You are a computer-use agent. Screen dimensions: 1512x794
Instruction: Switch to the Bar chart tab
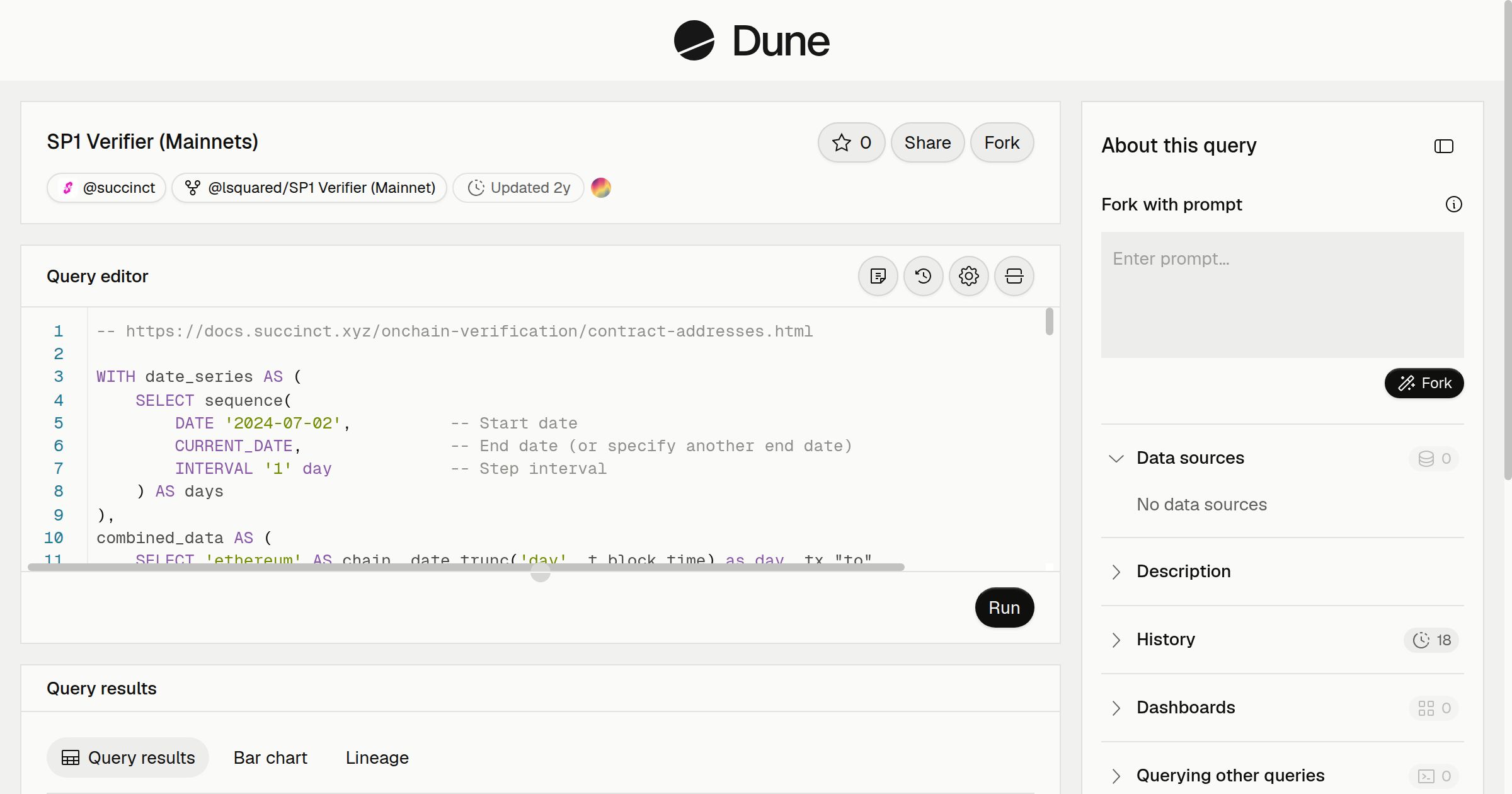tap(270, 757)
